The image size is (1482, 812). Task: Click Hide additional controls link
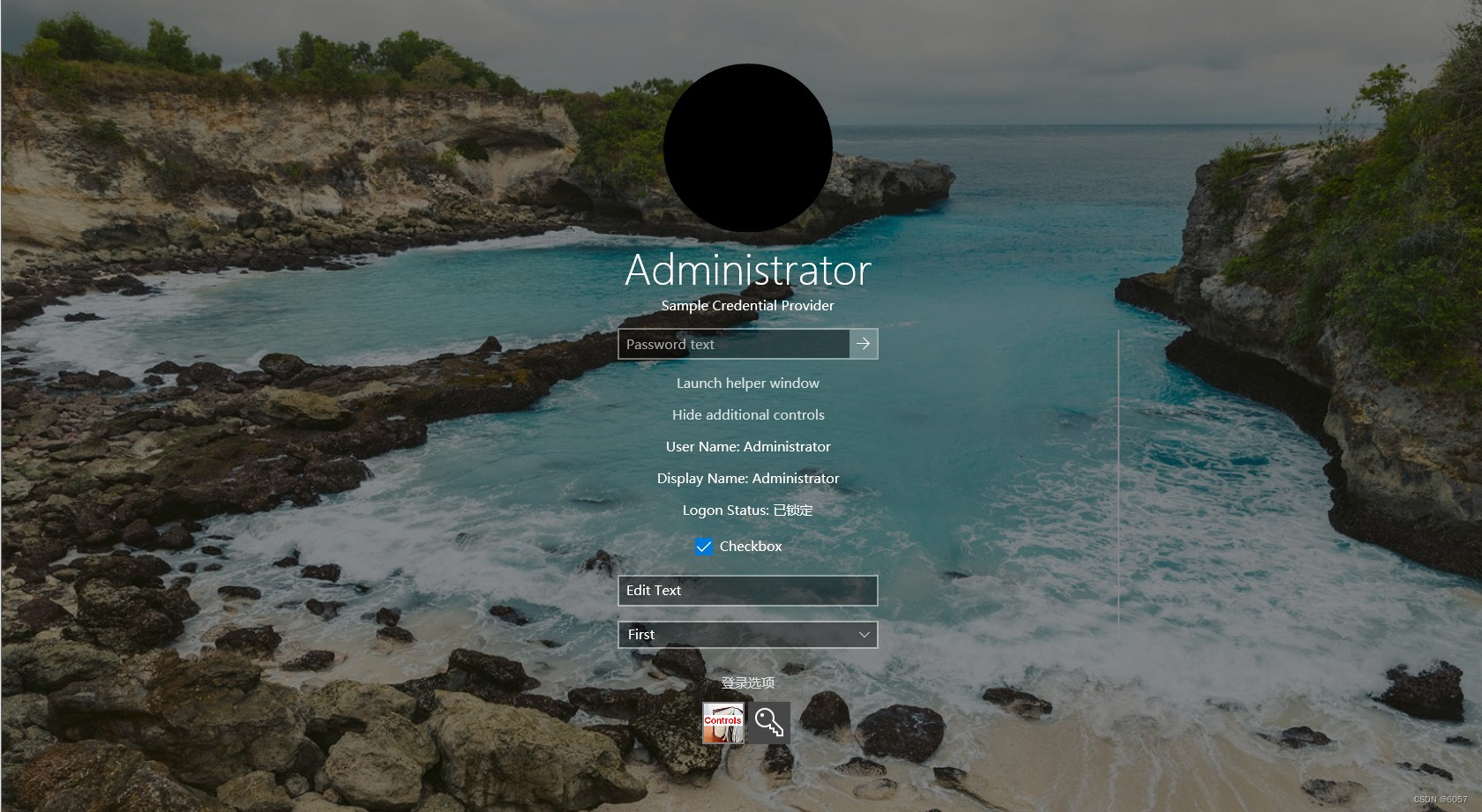coord(748,415)
